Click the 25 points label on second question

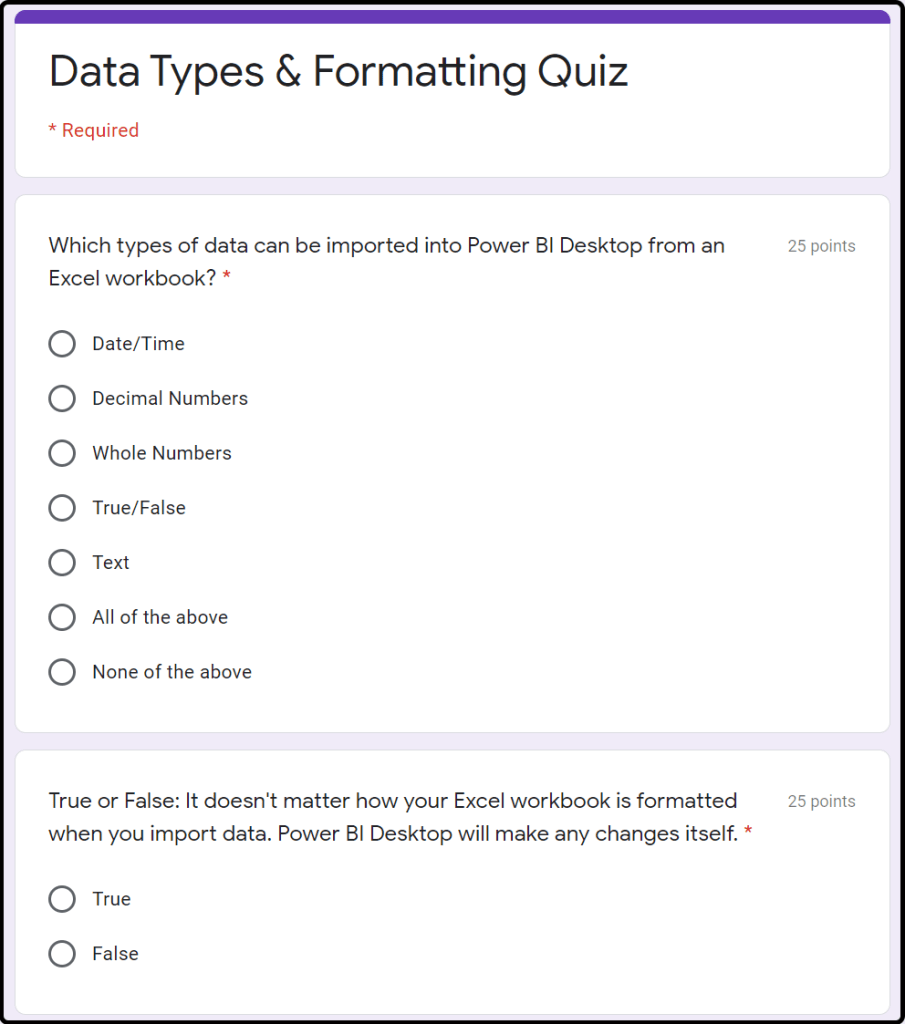coord(821,801)
